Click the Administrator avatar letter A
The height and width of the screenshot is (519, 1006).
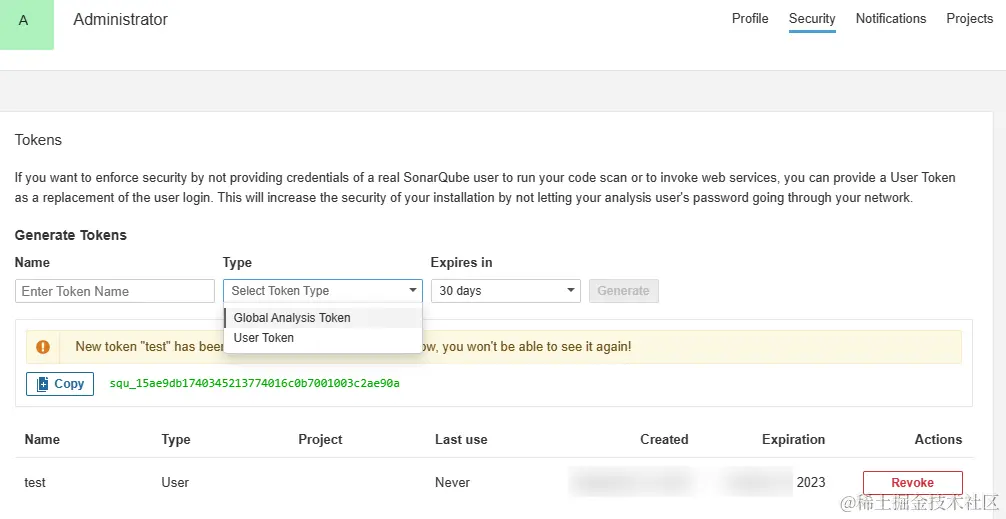click(25, 21)
